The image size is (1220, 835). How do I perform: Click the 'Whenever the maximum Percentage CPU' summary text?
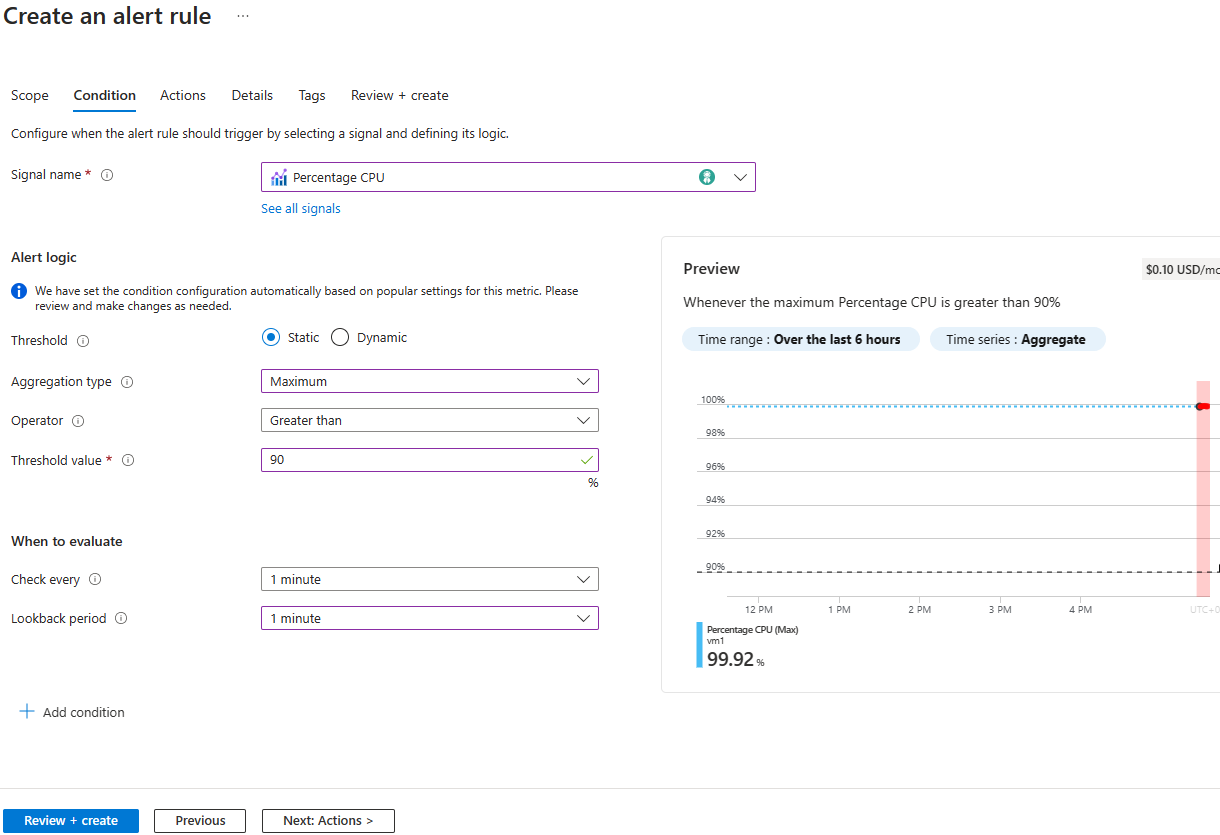pyautogui.click(x=872, y=302)
